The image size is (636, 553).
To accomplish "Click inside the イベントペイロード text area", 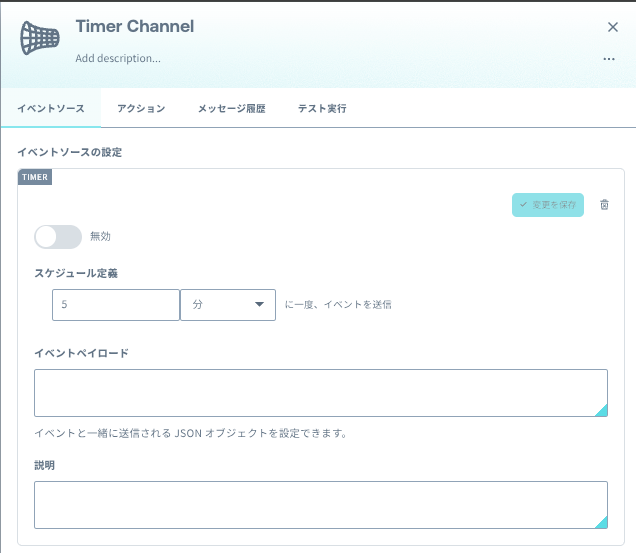I will click(x=321, y=393).
